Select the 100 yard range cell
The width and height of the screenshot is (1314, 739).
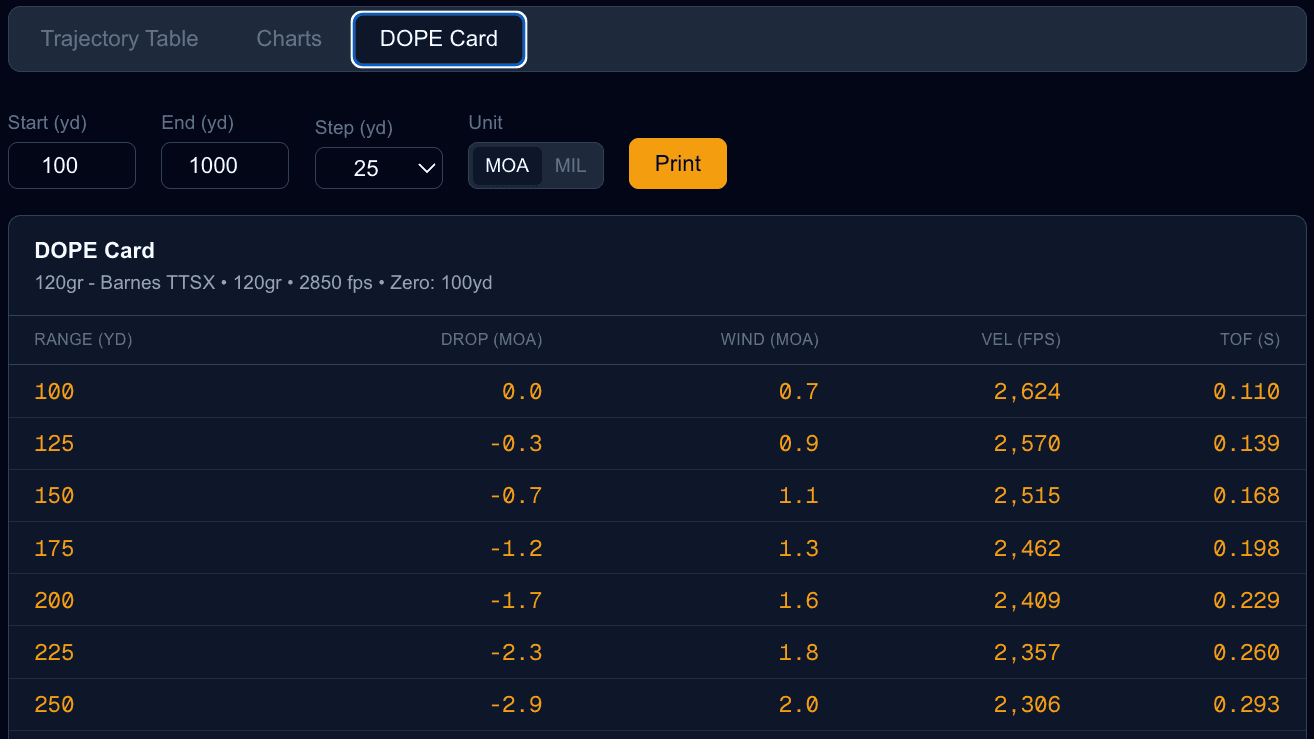pos(54,392)
